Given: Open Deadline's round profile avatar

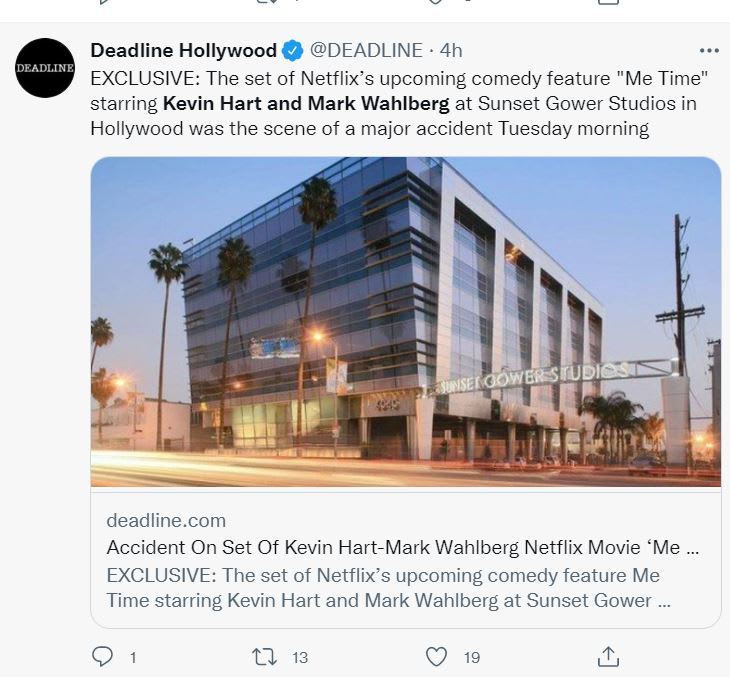Looking at the screenshot, I should pyautogui.click(x=46, y=68).
